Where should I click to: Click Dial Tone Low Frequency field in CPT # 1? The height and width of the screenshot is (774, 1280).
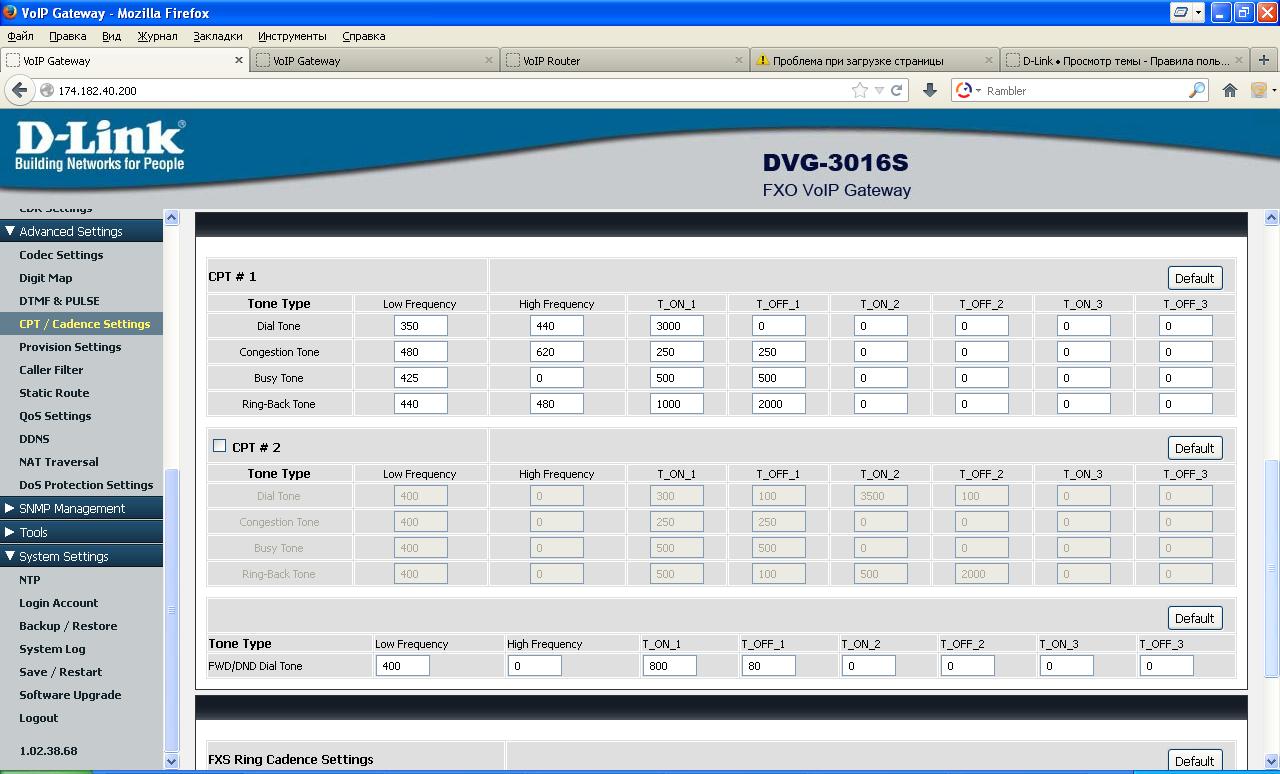pos(420,326)
